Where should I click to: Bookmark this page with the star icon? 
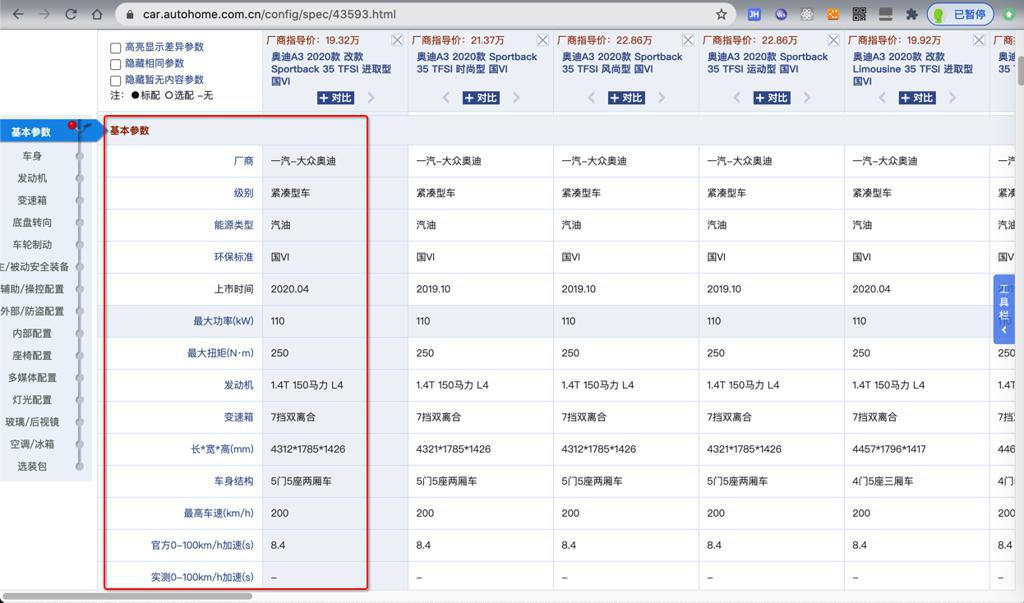(721, 14)
